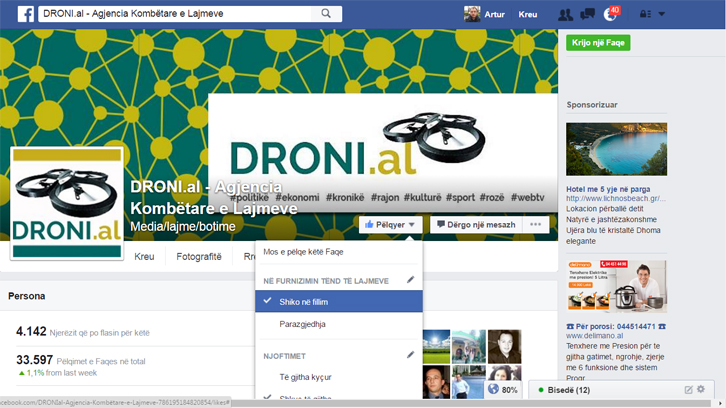Collapse the Pëlqyer dropdown button

[x=391, y=225]
